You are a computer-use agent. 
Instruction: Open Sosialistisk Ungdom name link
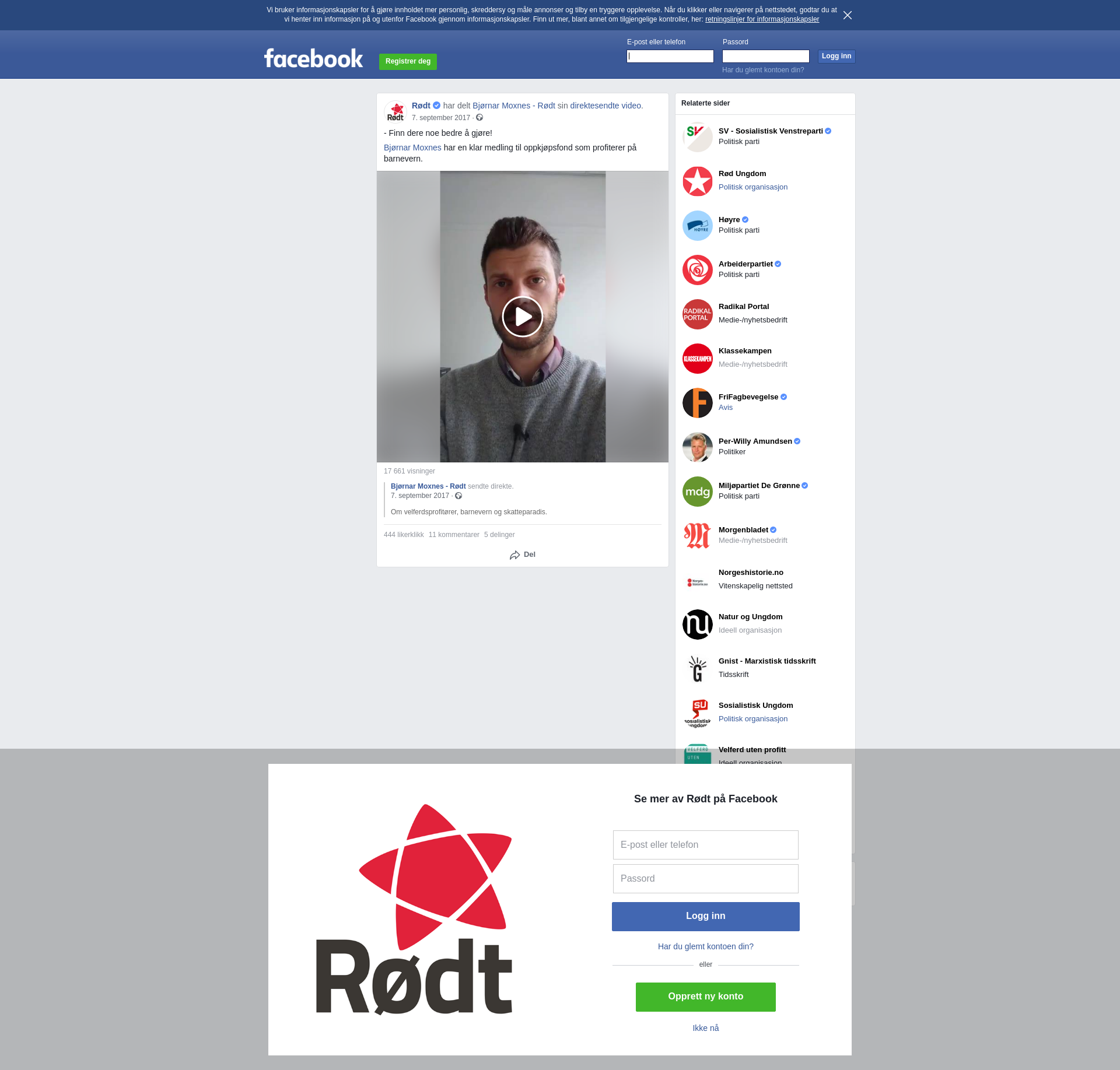pos(755,706)
